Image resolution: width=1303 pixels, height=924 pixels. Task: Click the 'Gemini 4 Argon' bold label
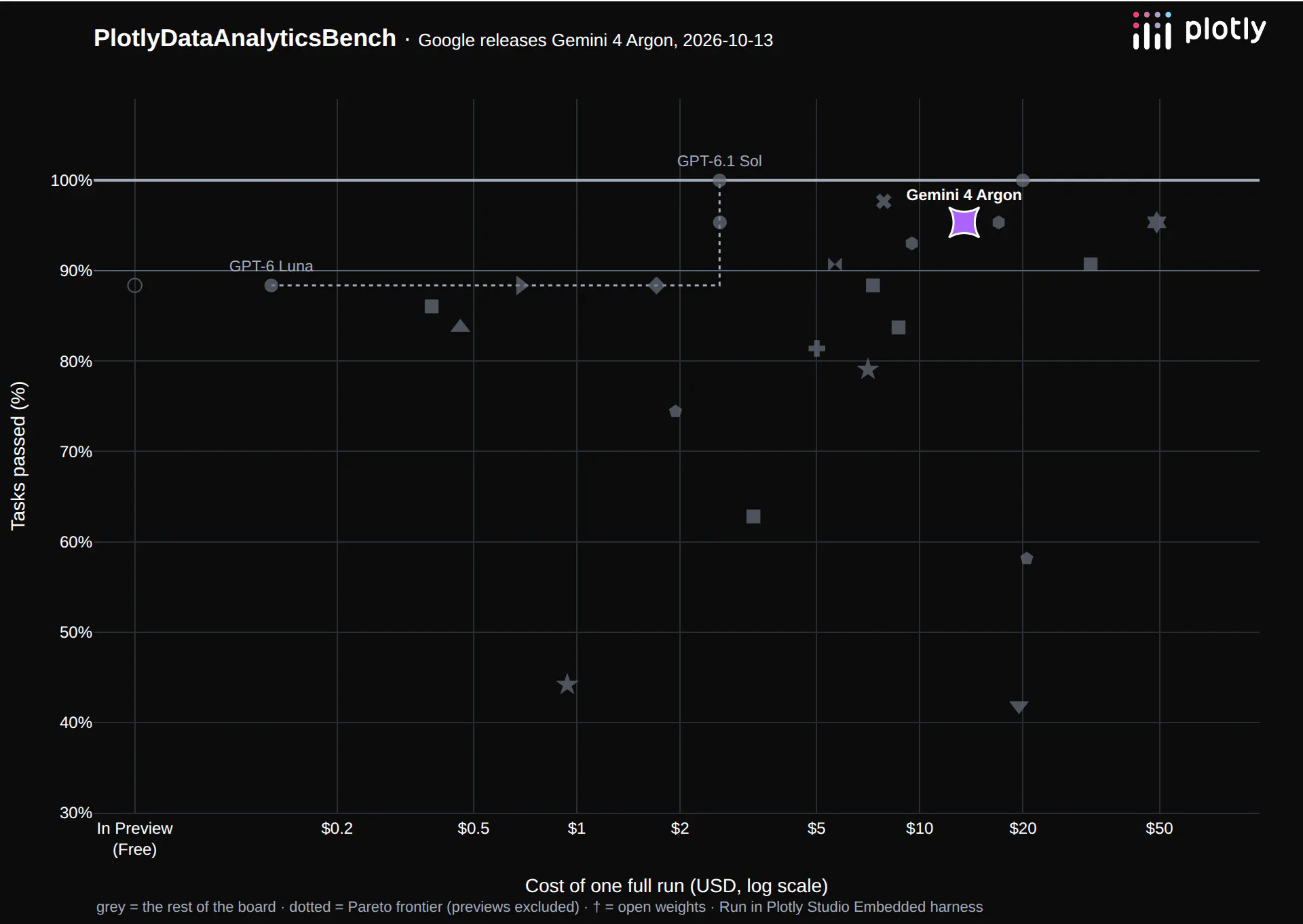(964, 195)
